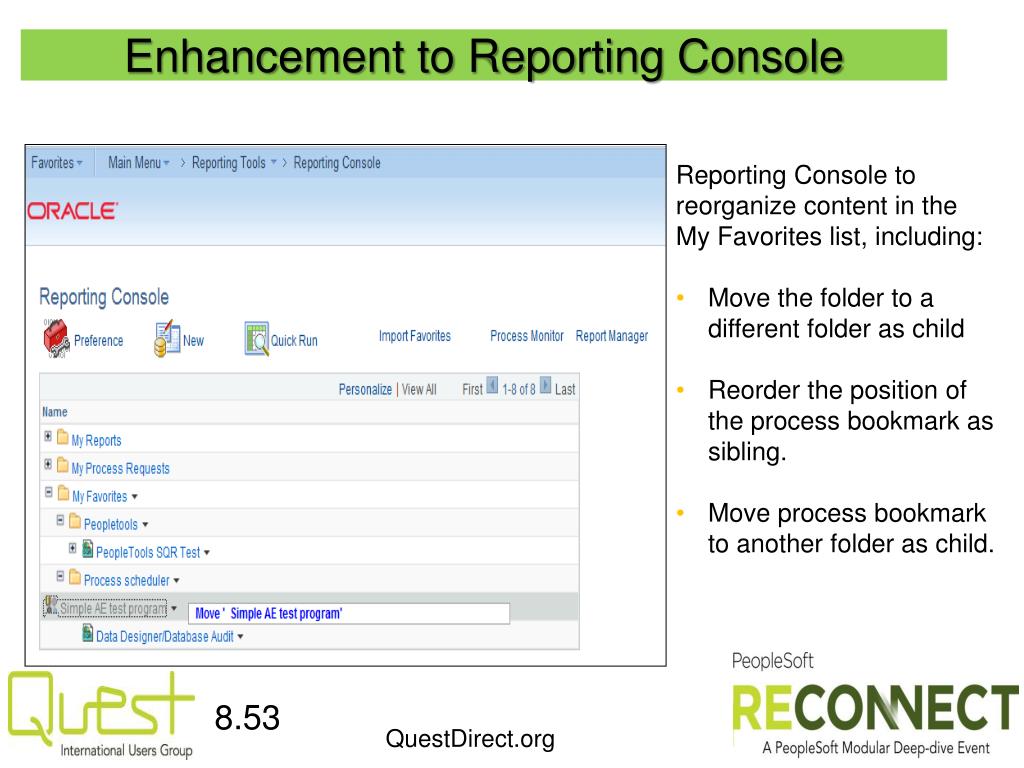Go to next page arrow icon
This screenshot has height=768, width=1024.
545,385
